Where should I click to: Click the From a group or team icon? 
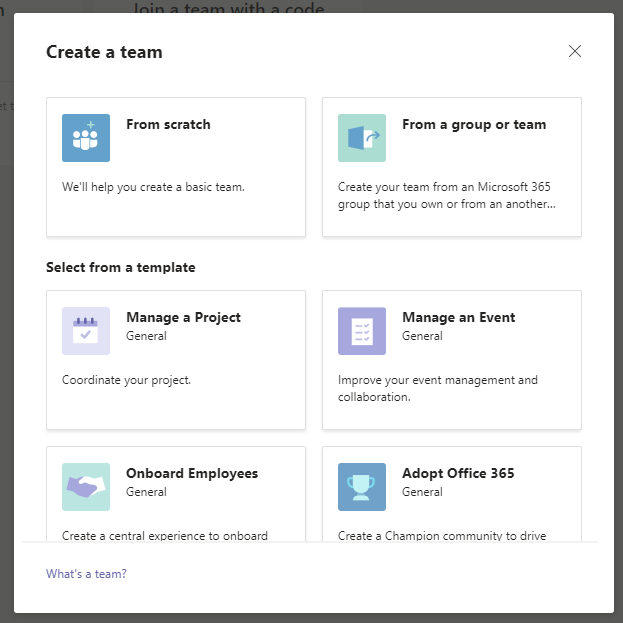click(362, 138)
